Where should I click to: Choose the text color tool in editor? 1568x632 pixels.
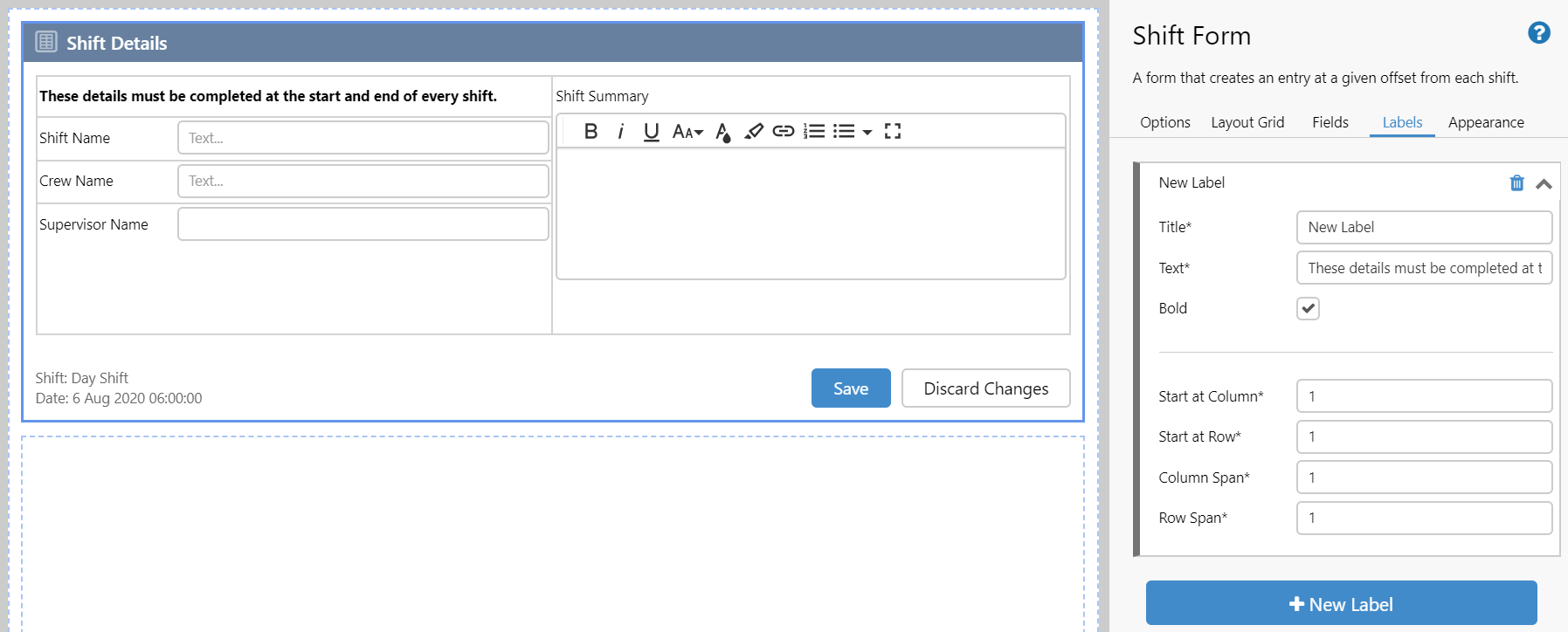(722, 132)
